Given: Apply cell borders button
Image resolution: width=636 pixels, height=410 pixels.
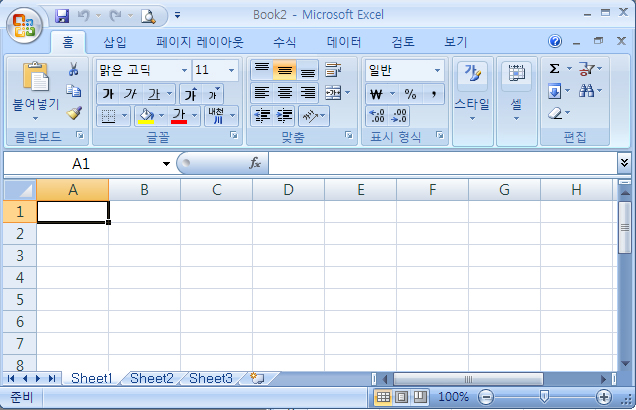Looking at the screenshot, I should pyautogui.click(x=108, y=116).
